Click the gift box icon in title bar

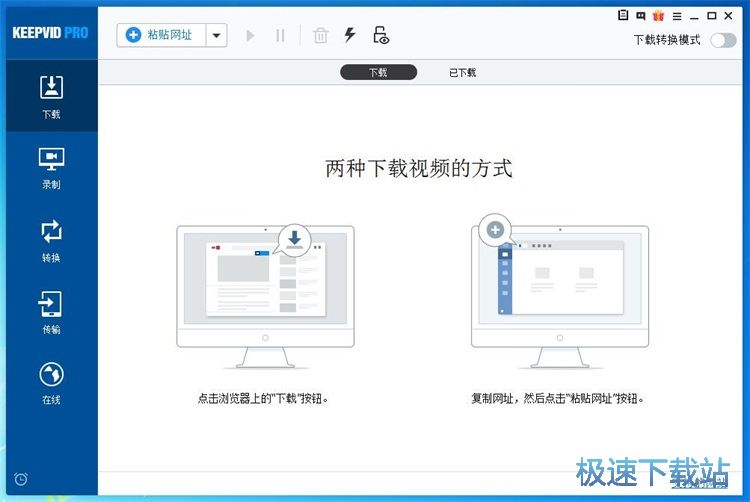coord(657,16)
